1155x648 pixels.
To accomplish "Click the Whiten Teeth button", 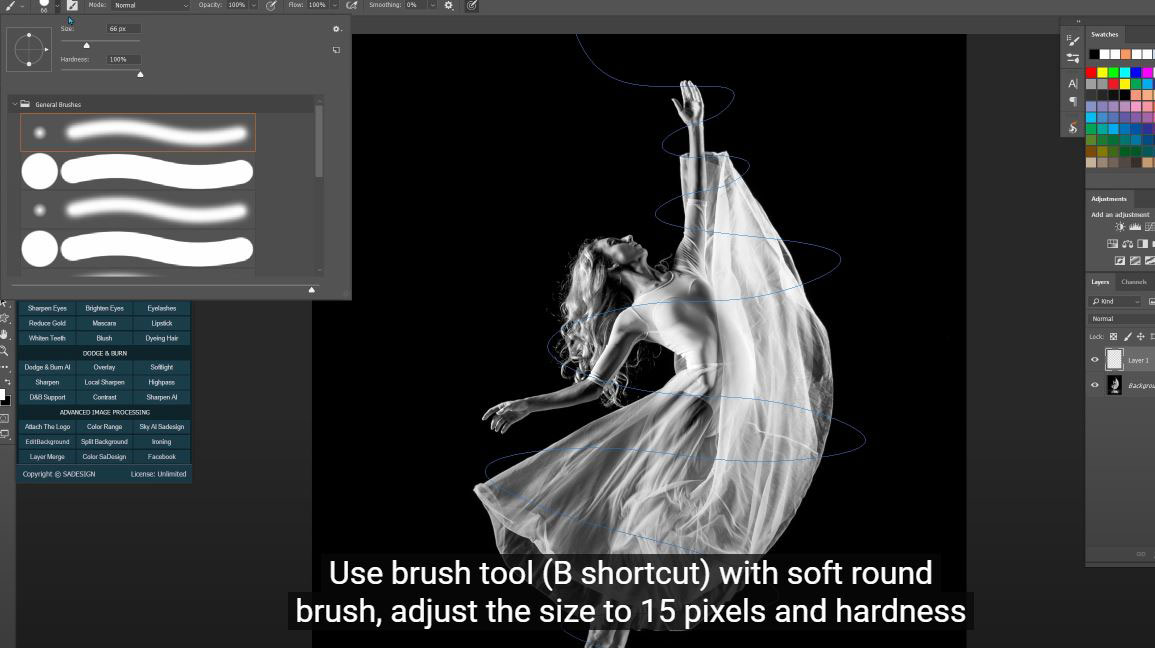I will 47,338.
